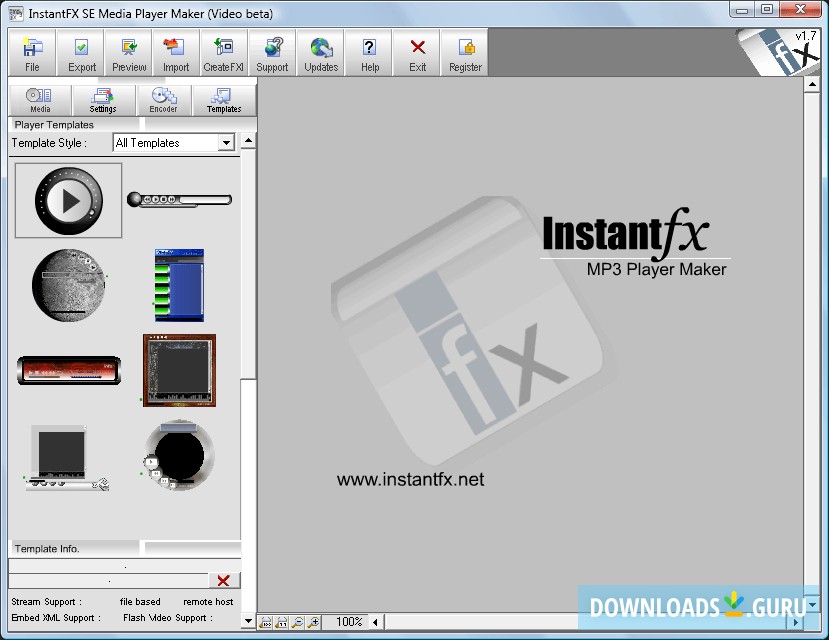
Task: Click the 'Embed XML Support :' label
Action: tap(56, 617)
